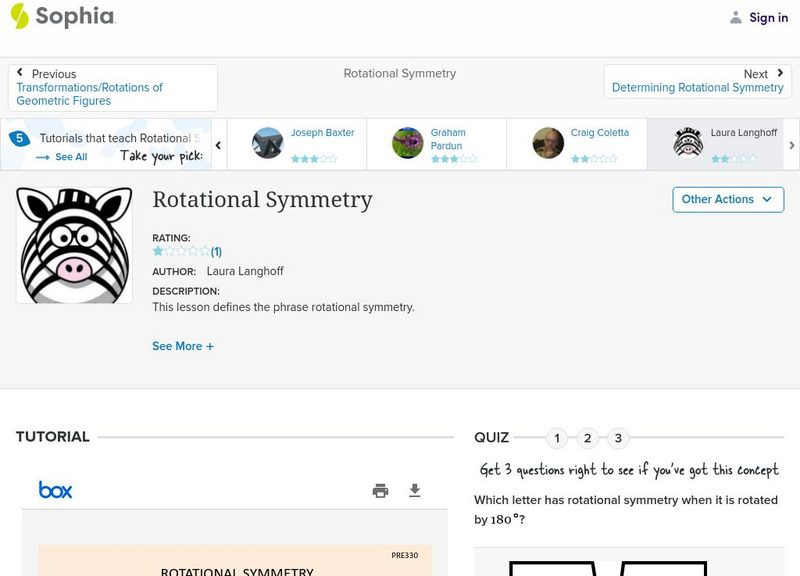Select quiz step 3 circle
Viewport: 800px width, 576px height.
tap(618, 438)
